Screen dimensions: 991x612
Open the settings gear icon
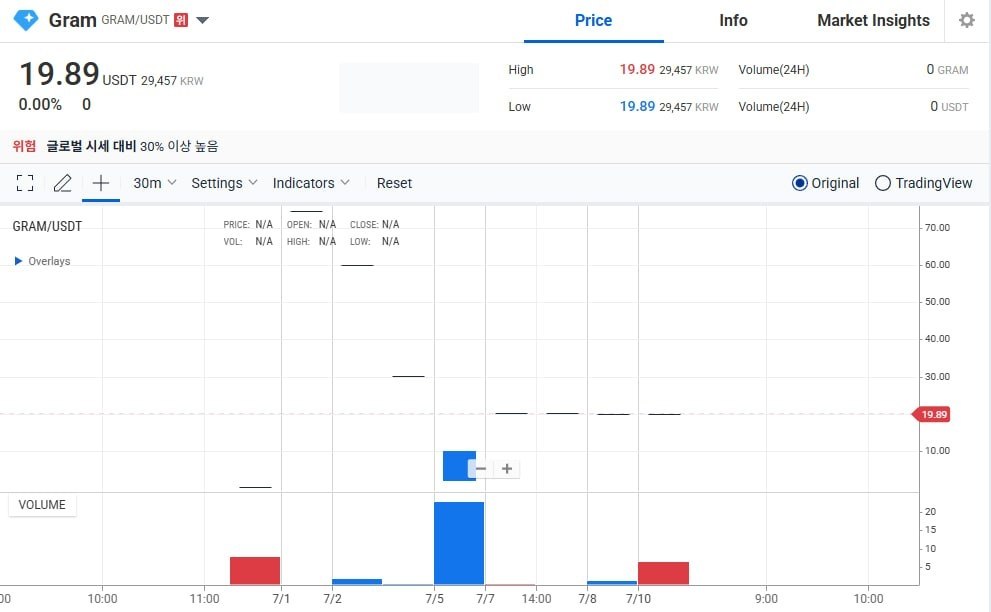coord(966,20)
